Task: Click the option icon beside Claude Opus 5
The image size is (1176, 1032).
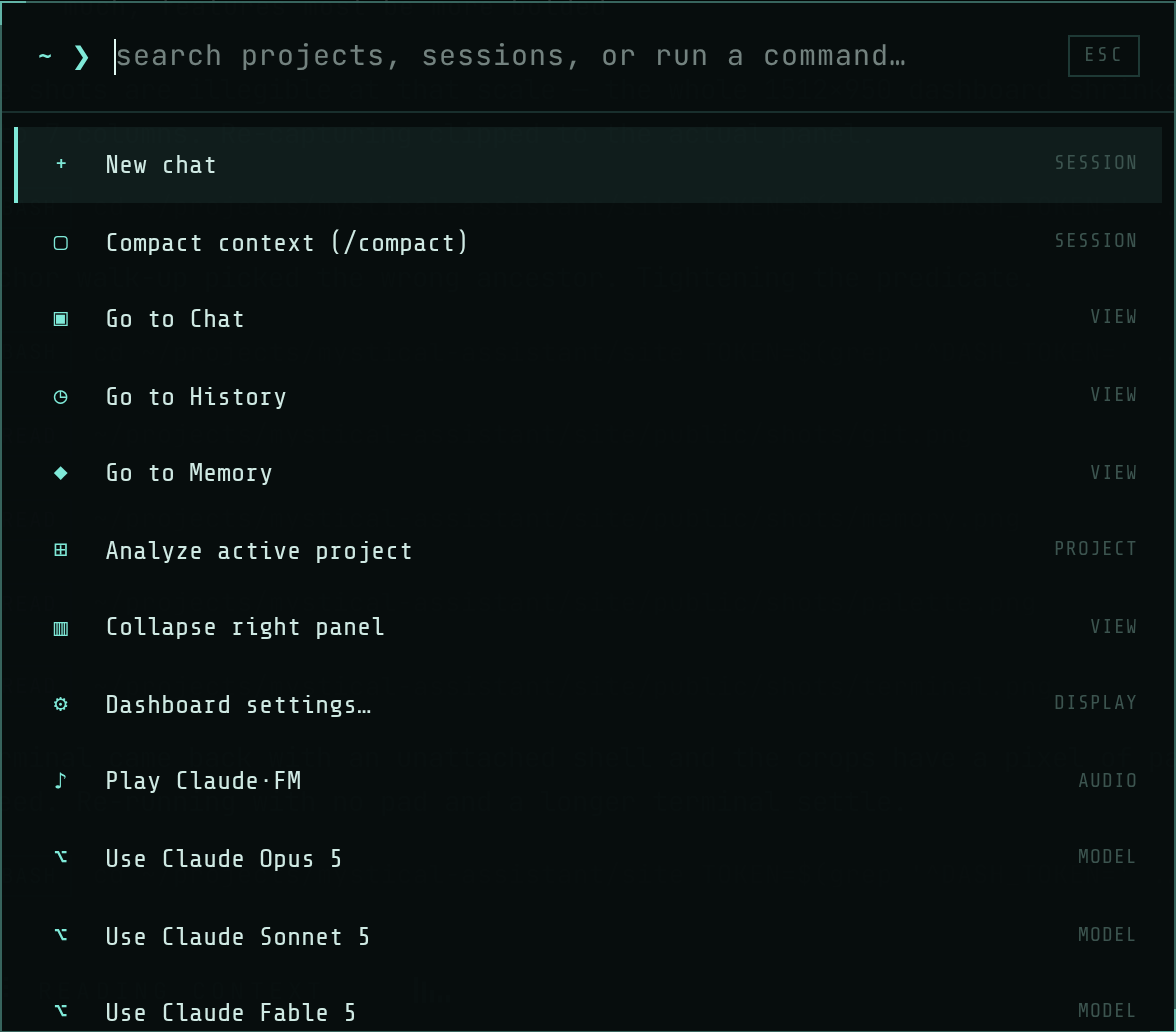Action: pos(62,856)
